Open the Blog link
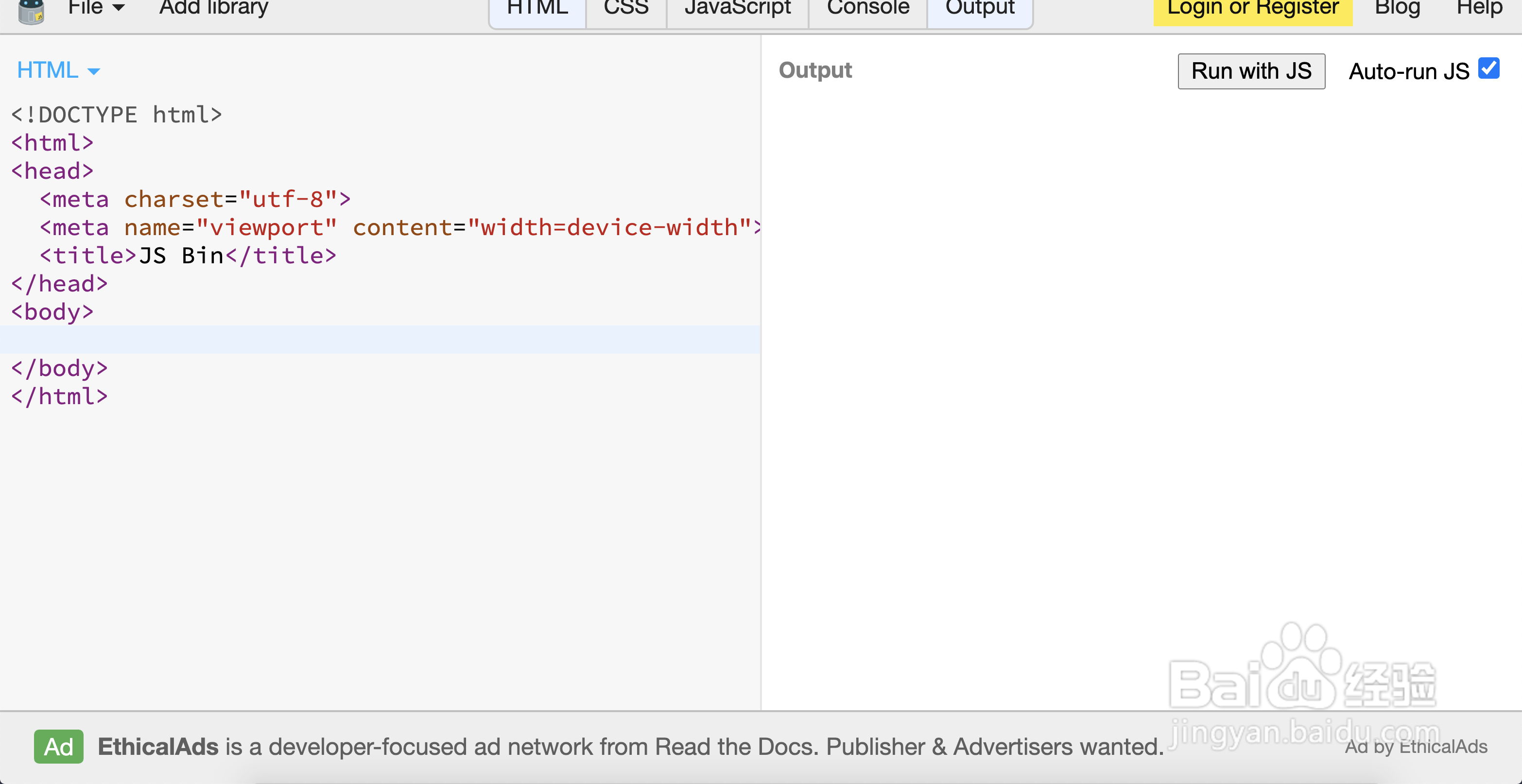This screenshot has height=784, width=1522. (1397, 9)
